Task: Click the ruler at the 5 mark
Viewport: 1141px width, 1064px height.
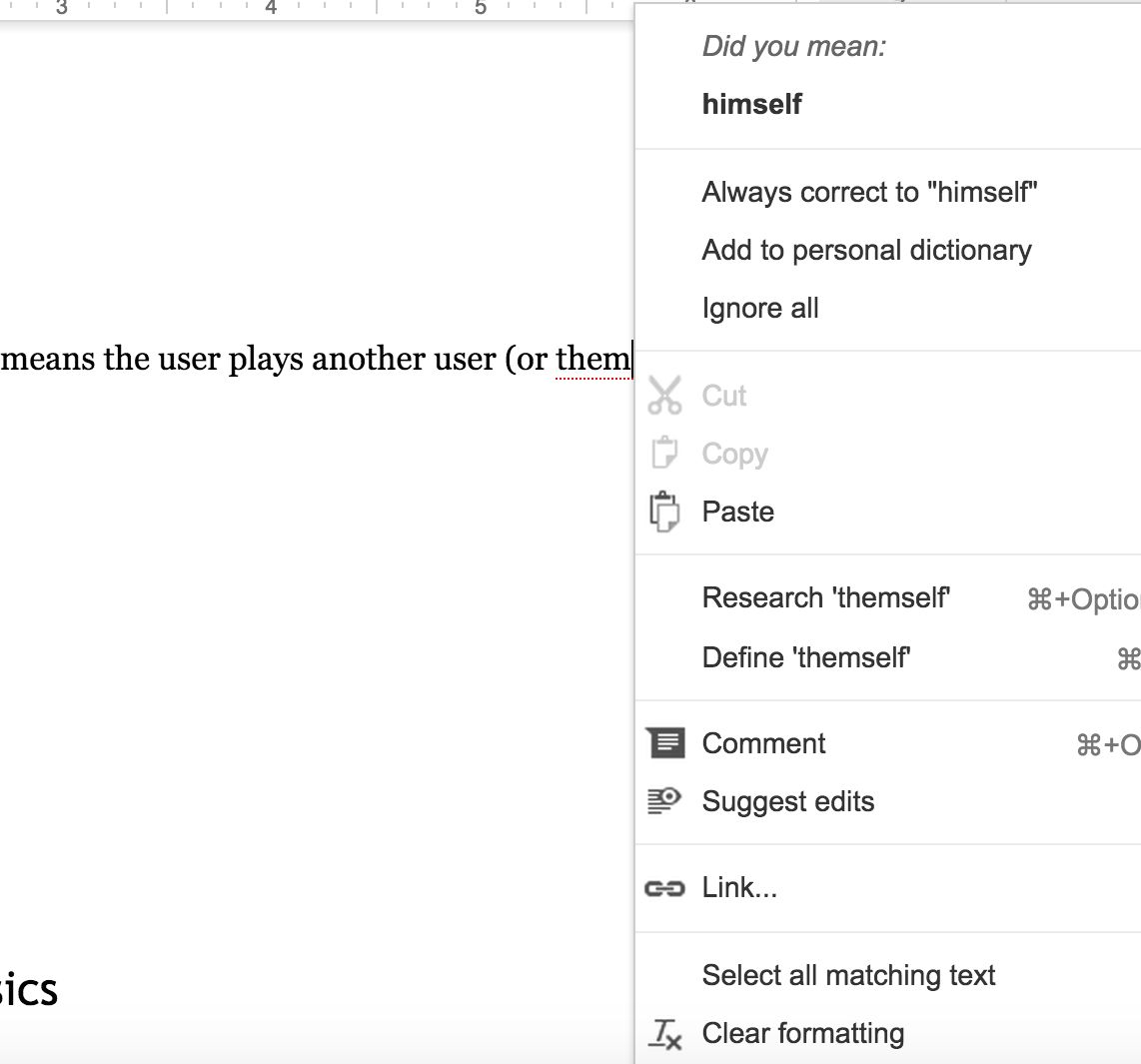Action: pyautogui.click(x=481, y=8)
